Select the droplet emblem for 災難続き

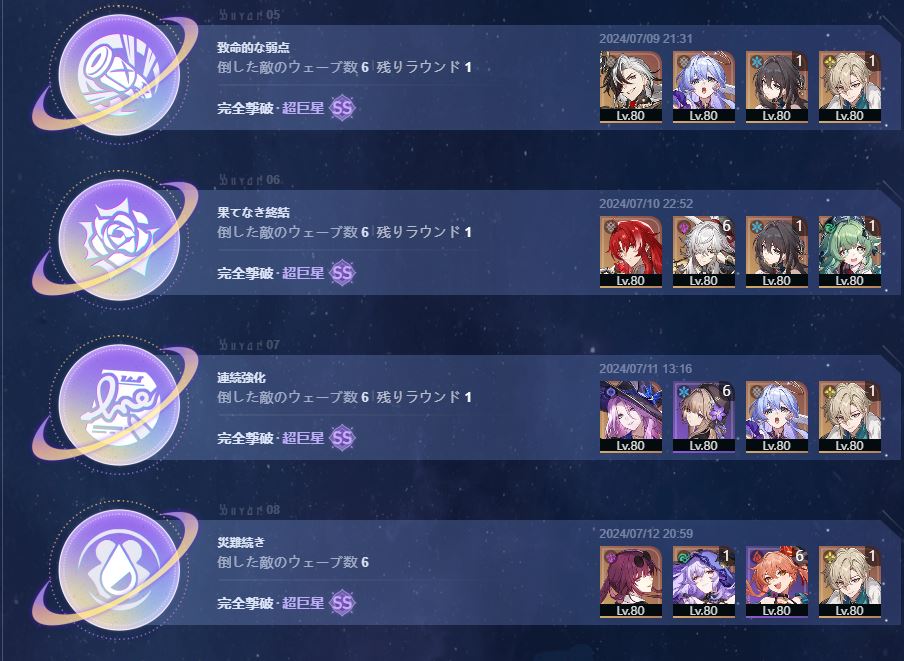tap(119, 569)
